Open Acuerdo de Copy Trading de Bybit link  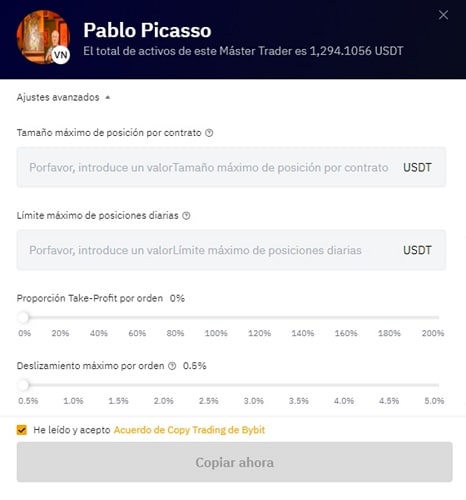tap(189, 430)
